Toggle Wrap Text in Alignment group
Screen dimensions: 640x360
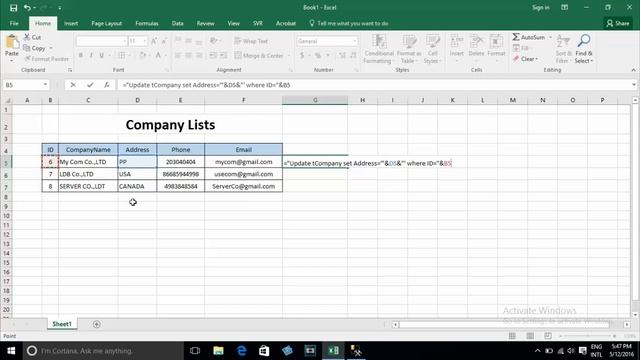(251, 41)
